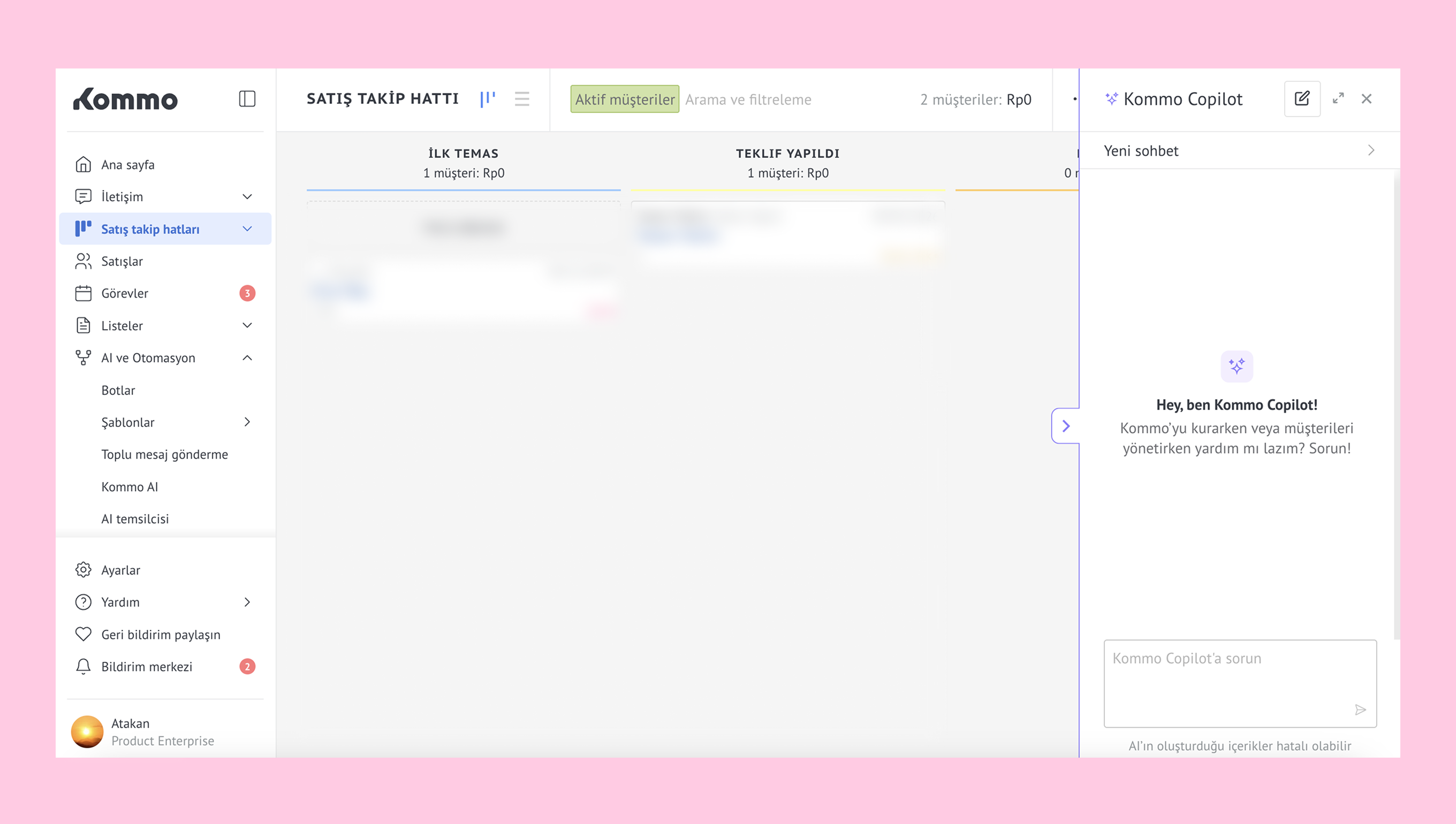Collapse the Copilot side panel arrow tab

(x=1065, y=425)
